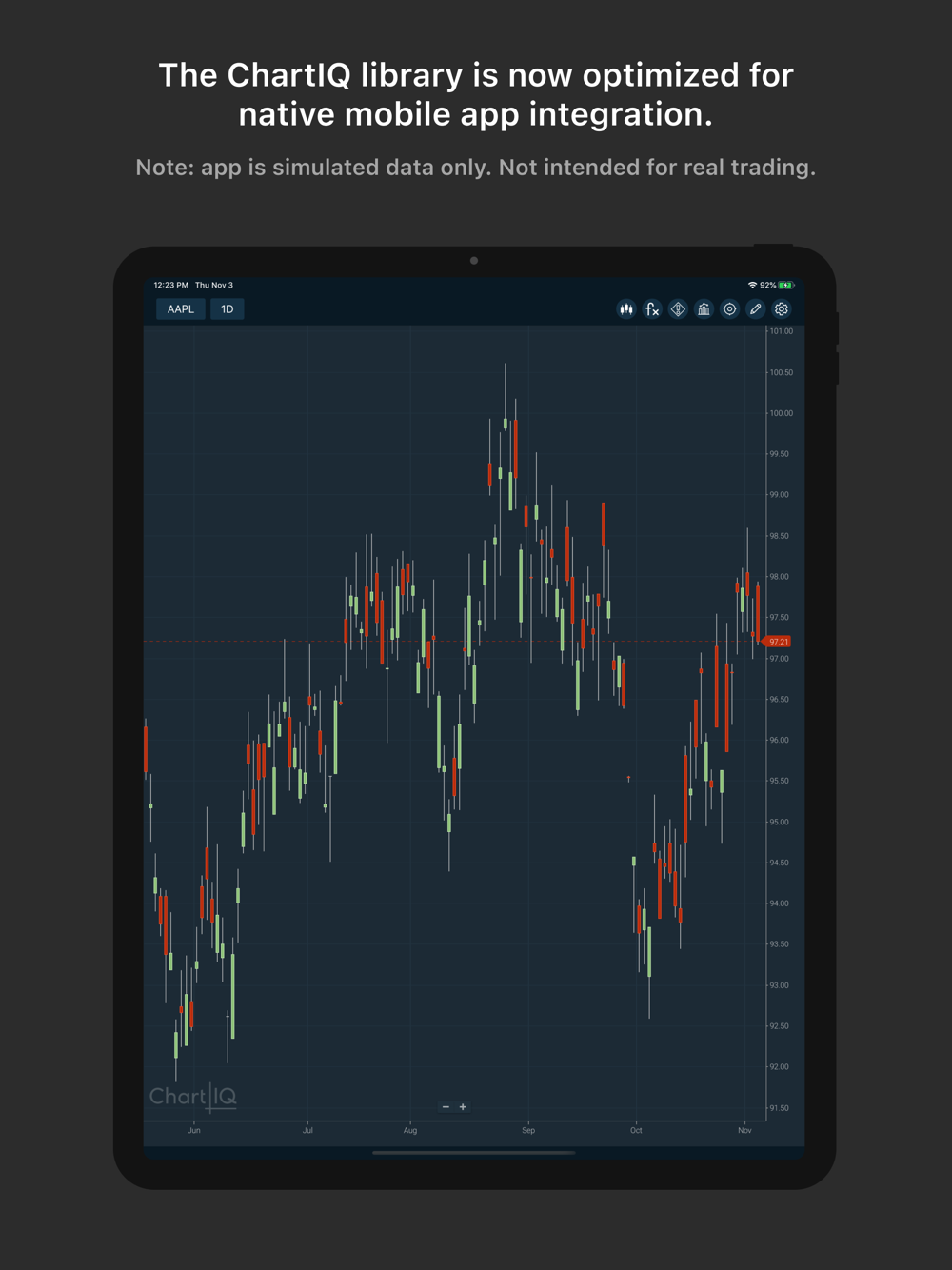Open the bar-graph comparison icon
952x1270 pixels.
pyautogui.click(x=704, y=309)
